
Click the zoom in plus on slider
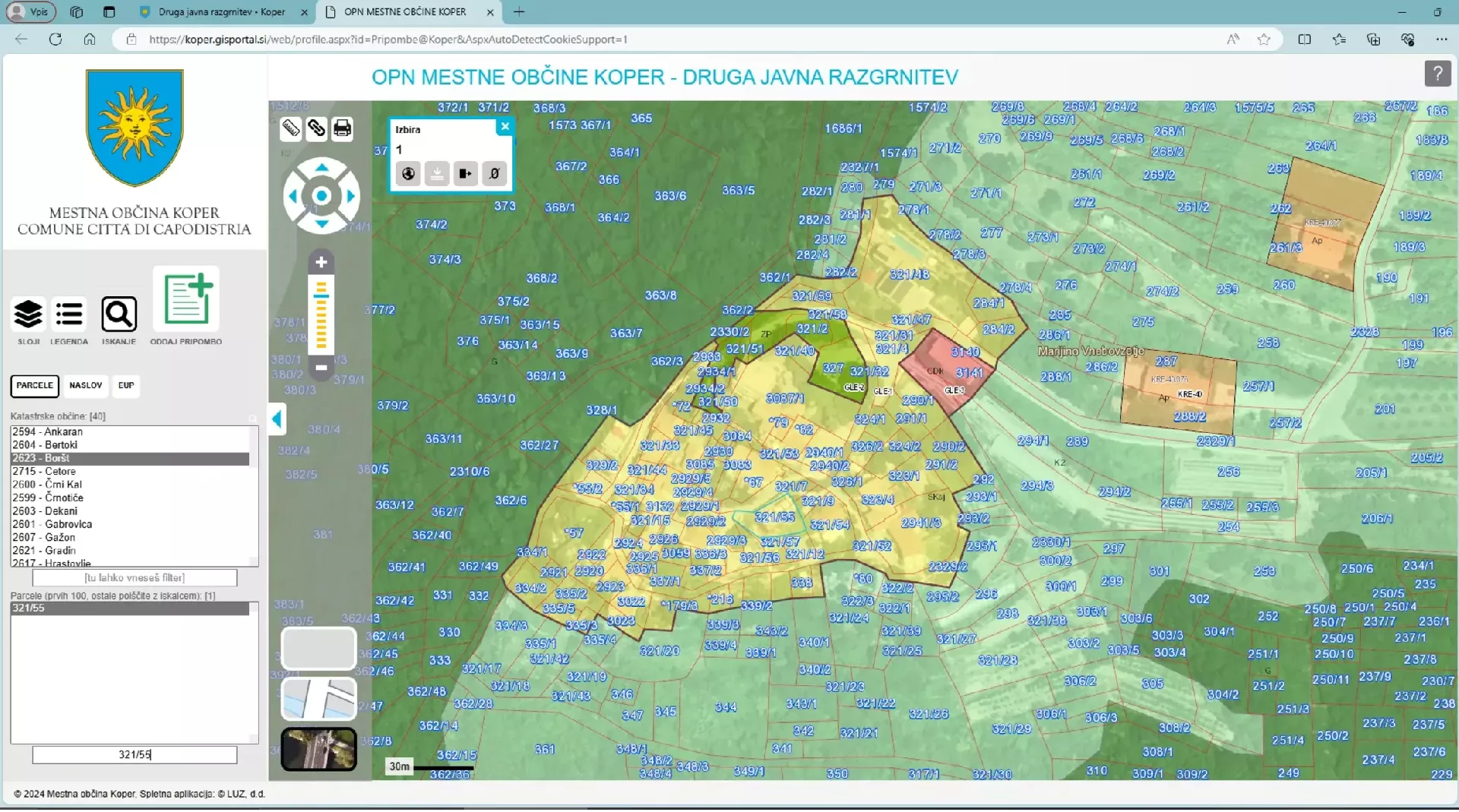click(x=321, y=263)
